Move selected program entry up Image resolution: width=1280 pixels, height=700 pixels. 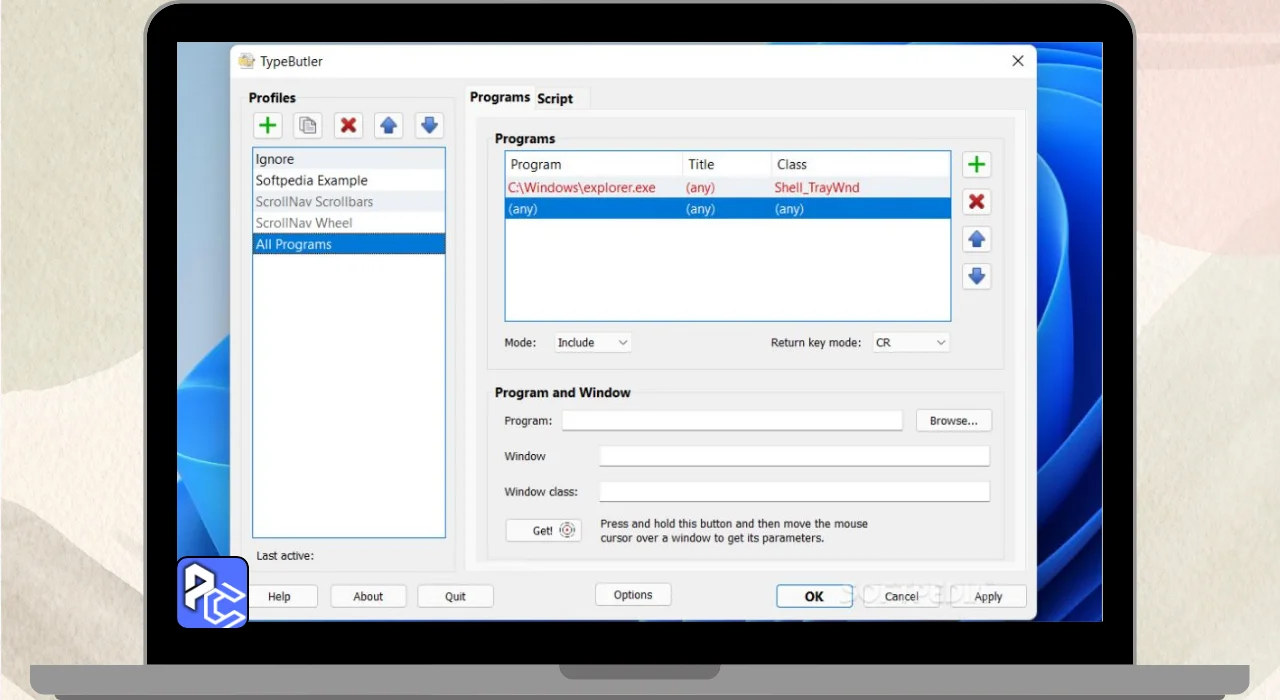pos(977,239)
